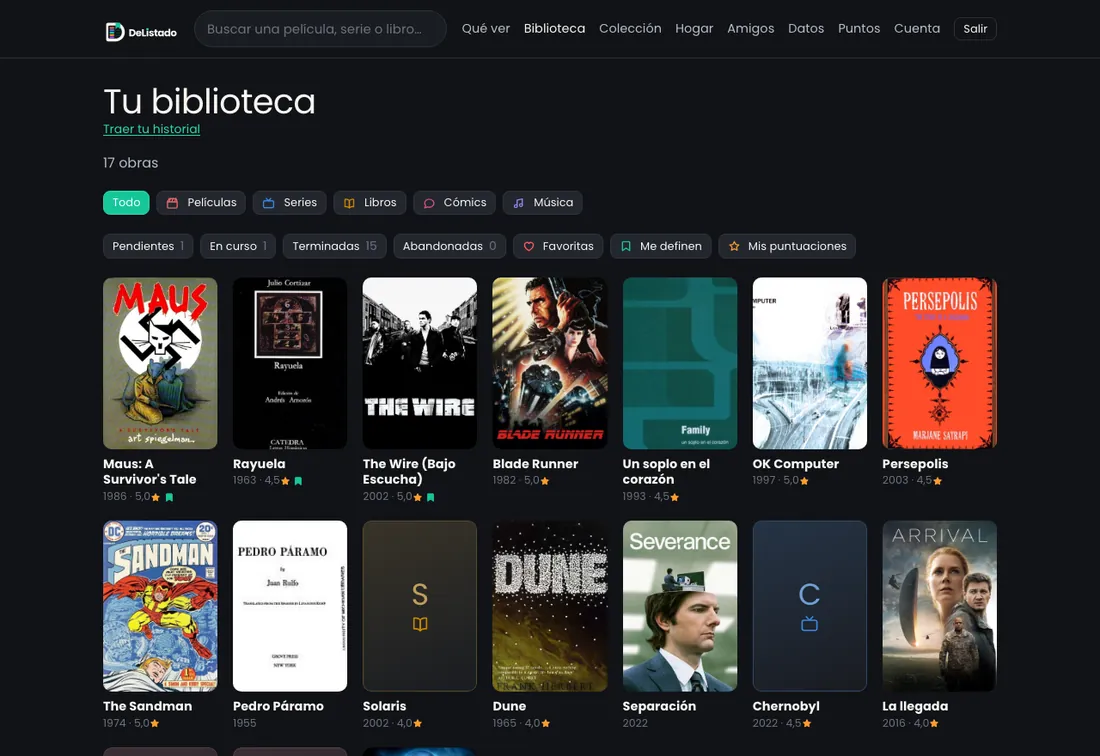Filter library by Películas
Image resolution: width=1100 pixels, height=756 pixels.
[201, 203]
